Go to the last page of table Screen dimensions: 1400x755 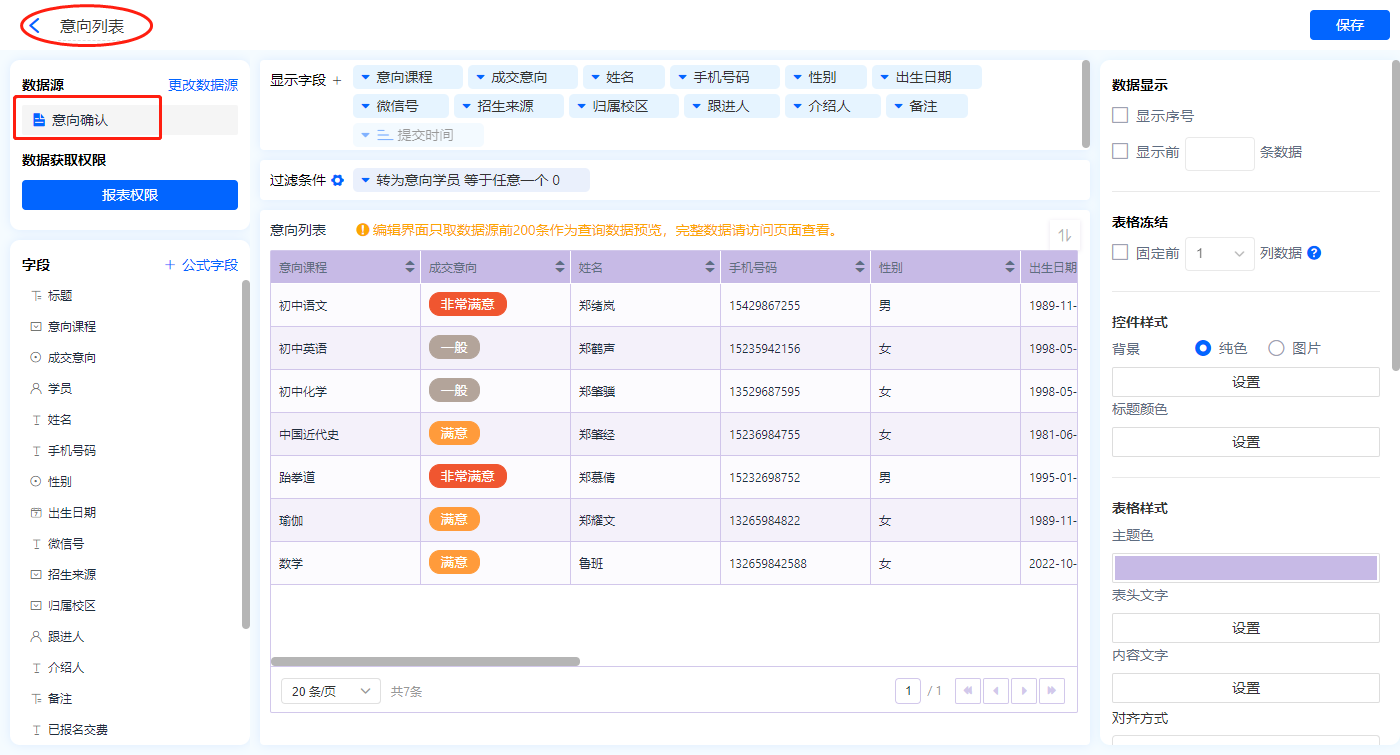click(x=1051, y=691)
